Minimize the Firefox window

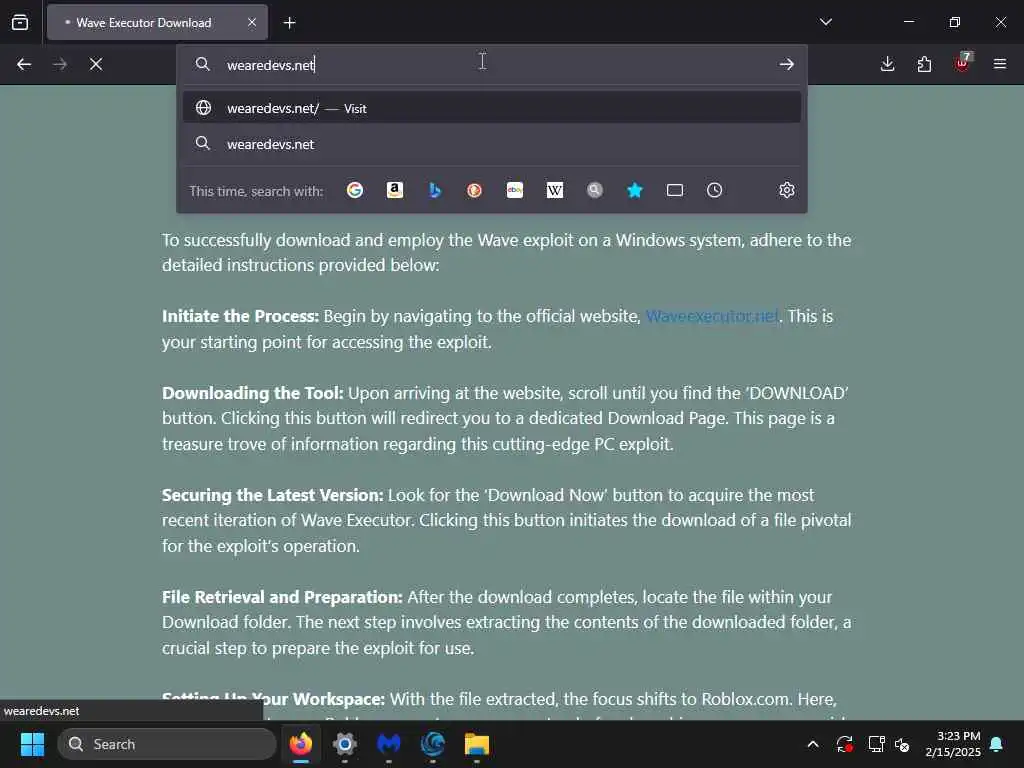(x=908, y=22)
